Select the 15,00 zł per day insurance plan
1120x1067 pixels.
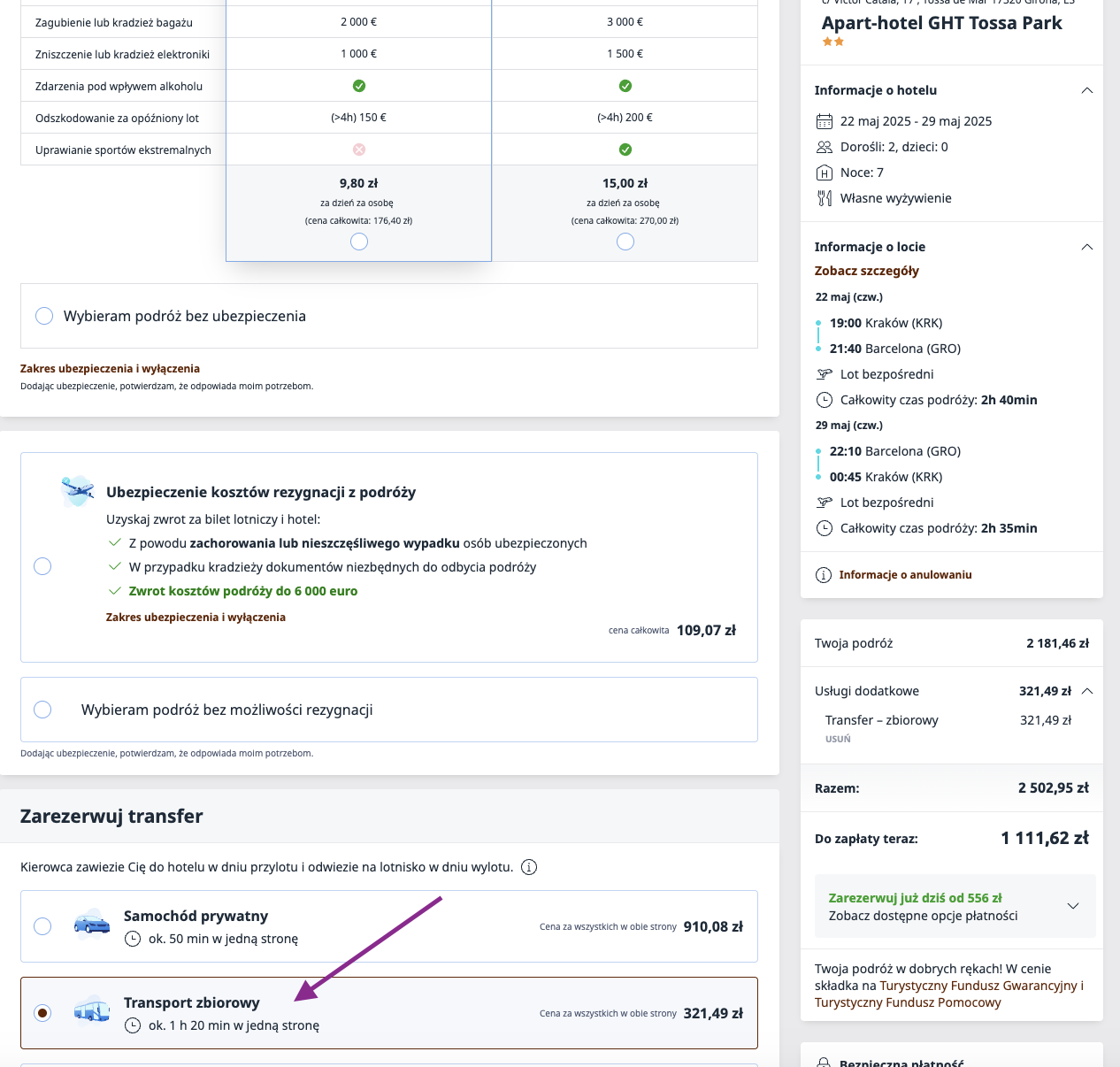[x=625, y=242]
